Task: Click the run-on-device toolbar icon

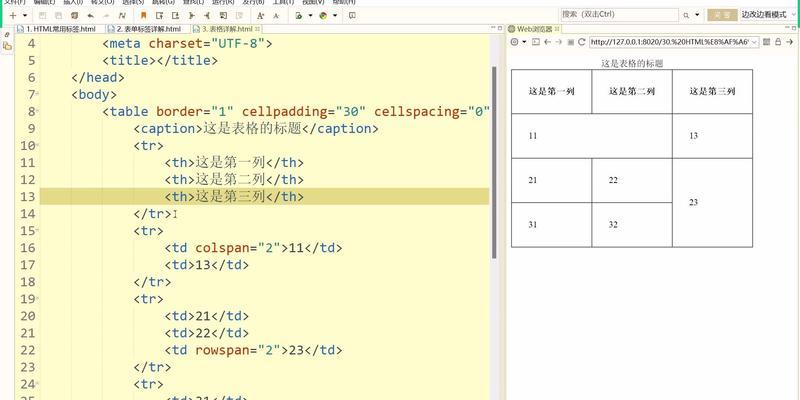Action: click(299, 16)
